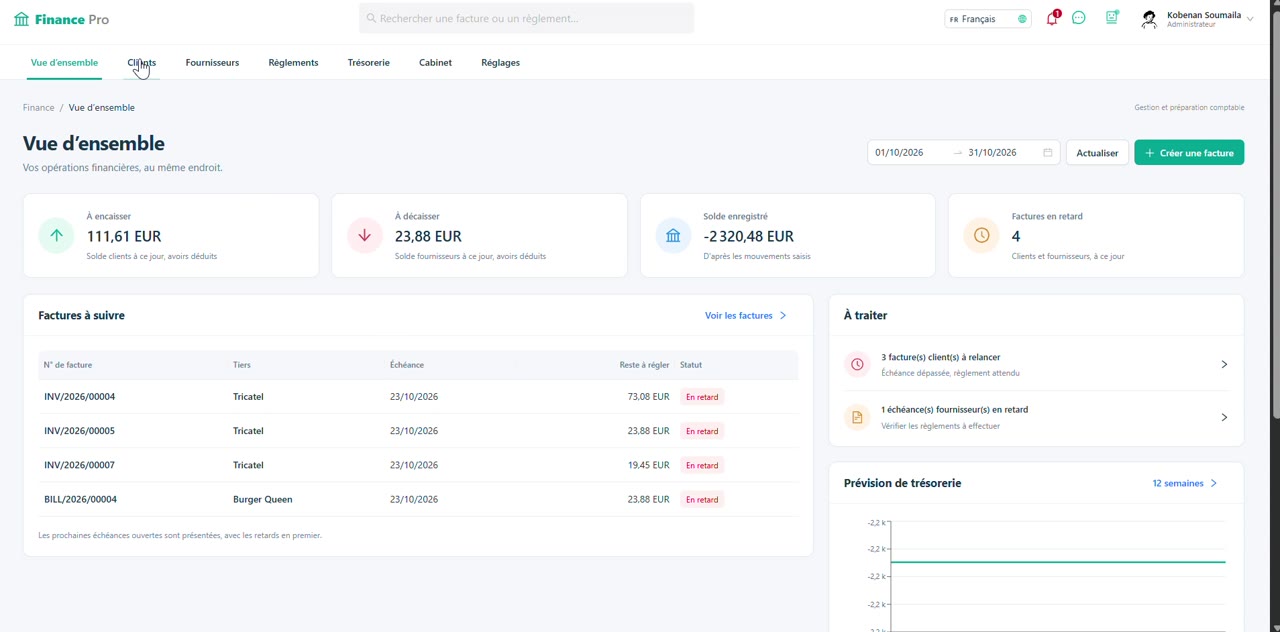Go to the Règlements tab
Screen dimensions: 1280x632
(293, 63)
